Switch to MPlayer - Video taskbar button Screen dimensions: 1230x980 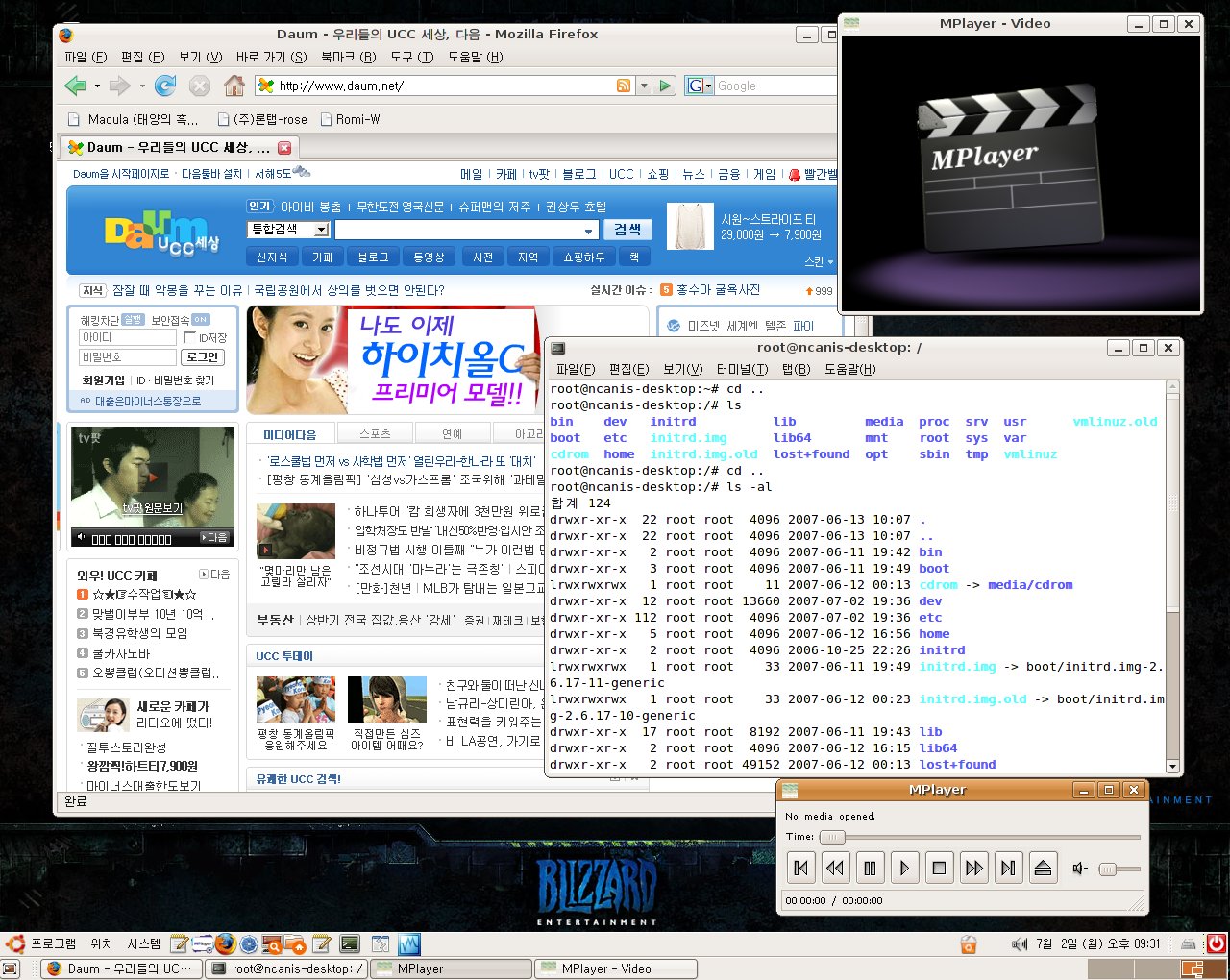point(615,968)
